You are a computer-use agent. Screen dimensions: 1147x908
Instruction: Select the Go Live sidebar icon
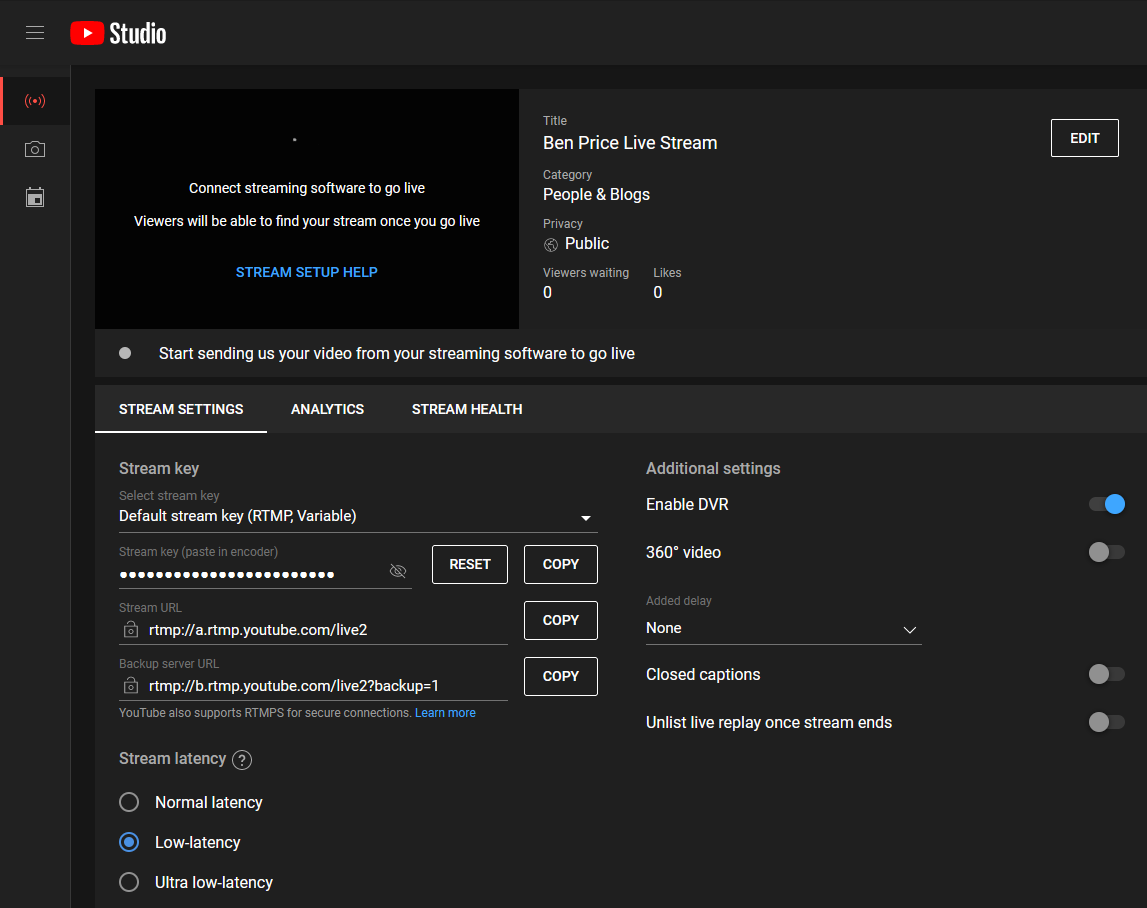pyautogui.click(x=35, y=100)
